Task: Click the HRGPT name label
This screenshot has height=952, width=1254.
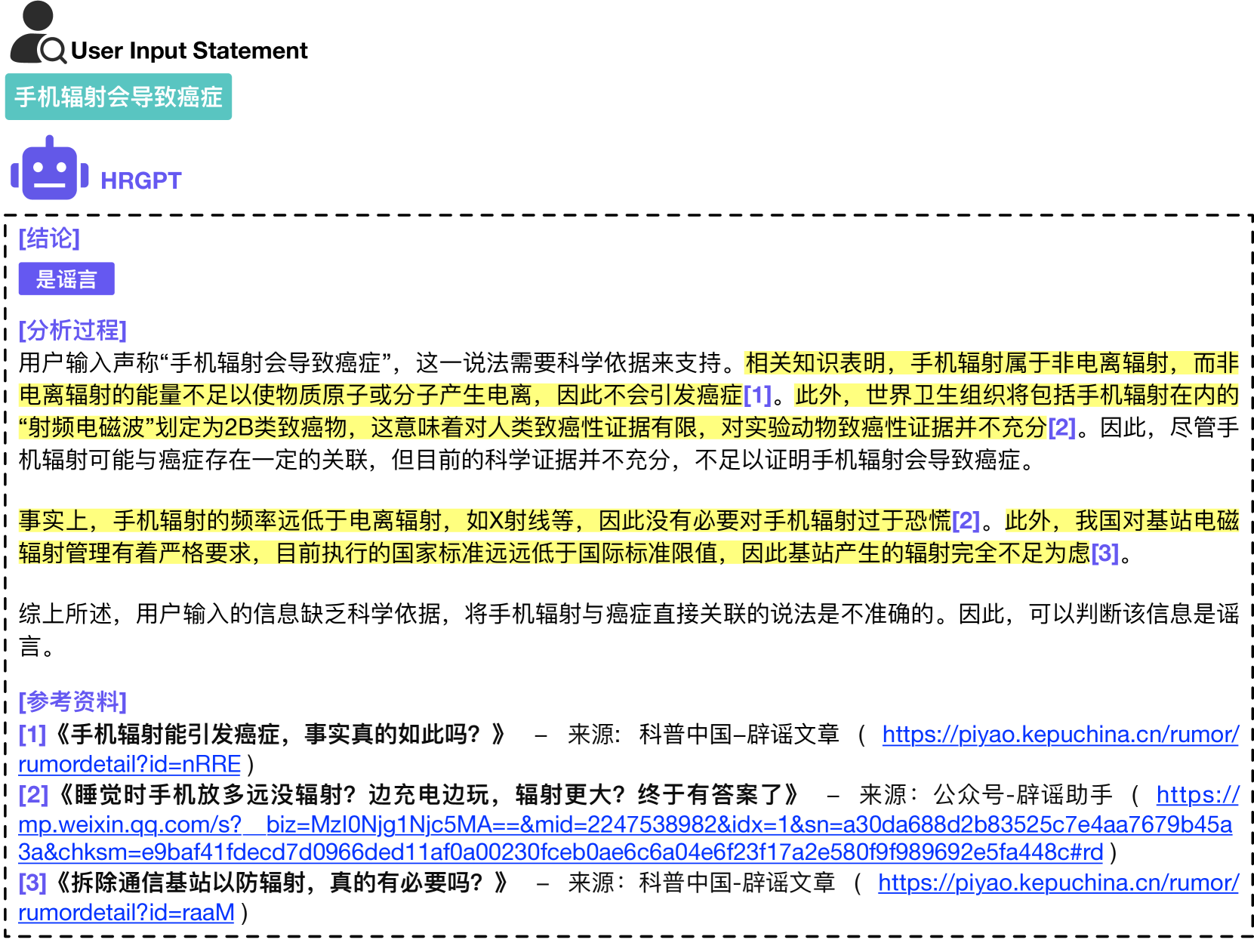Action: (141, 180)
